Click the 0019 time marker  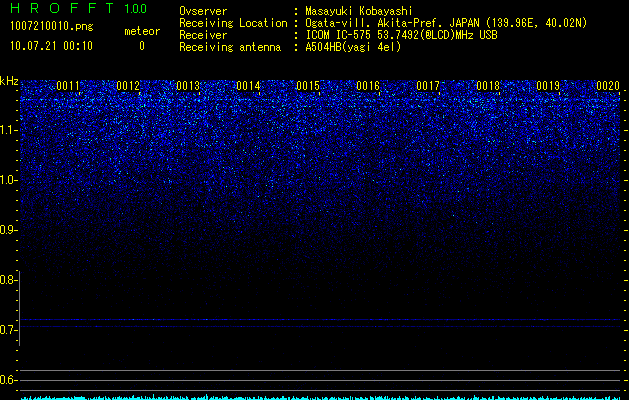[x=548, y=86]
